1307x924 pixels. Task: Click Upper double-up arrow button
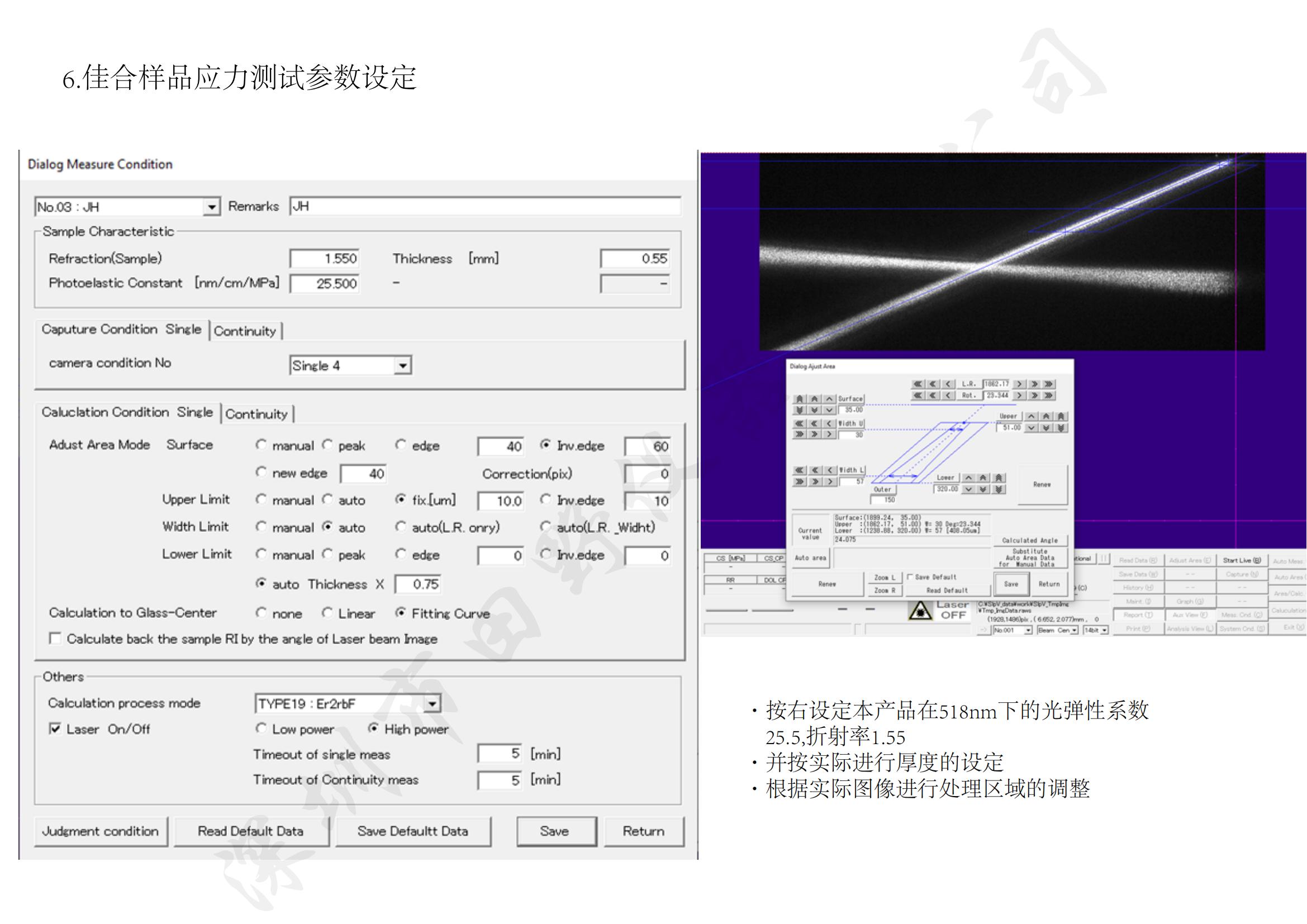[1046, 417]
